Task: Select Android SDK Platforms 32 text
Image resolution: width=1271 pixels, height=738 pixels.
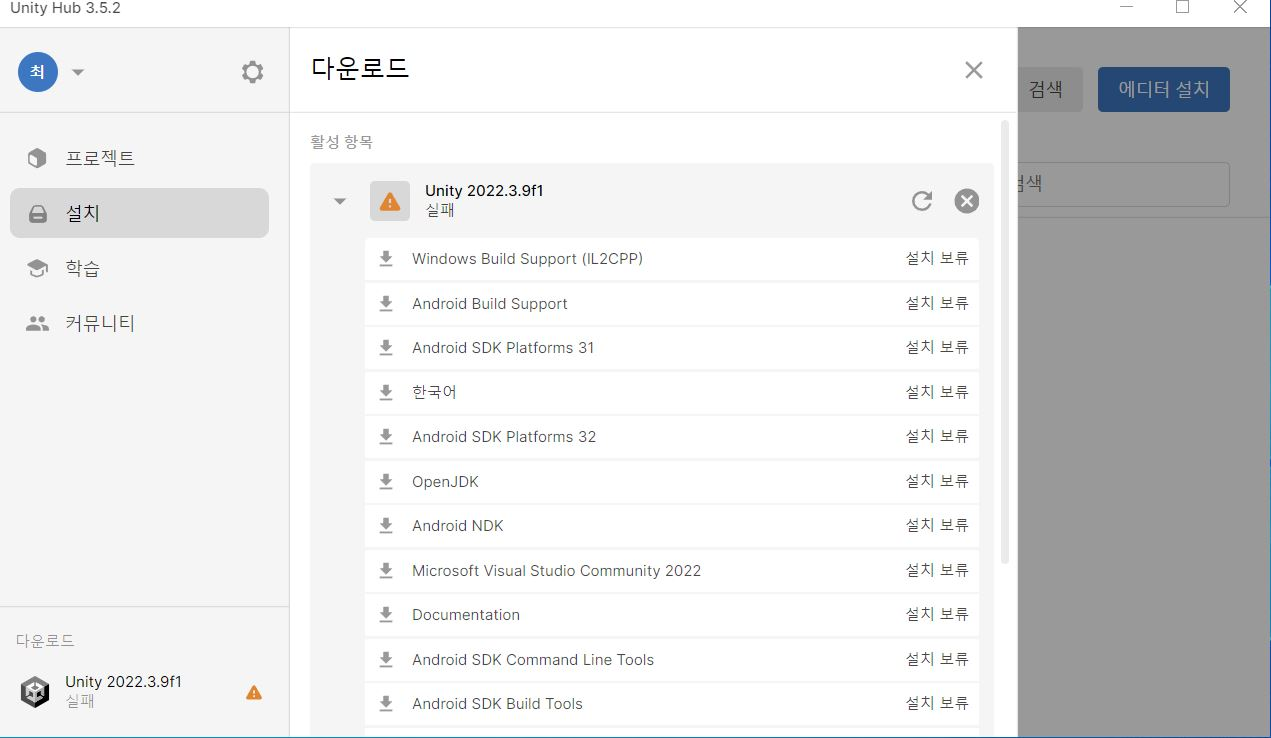Action: point(504,437)
